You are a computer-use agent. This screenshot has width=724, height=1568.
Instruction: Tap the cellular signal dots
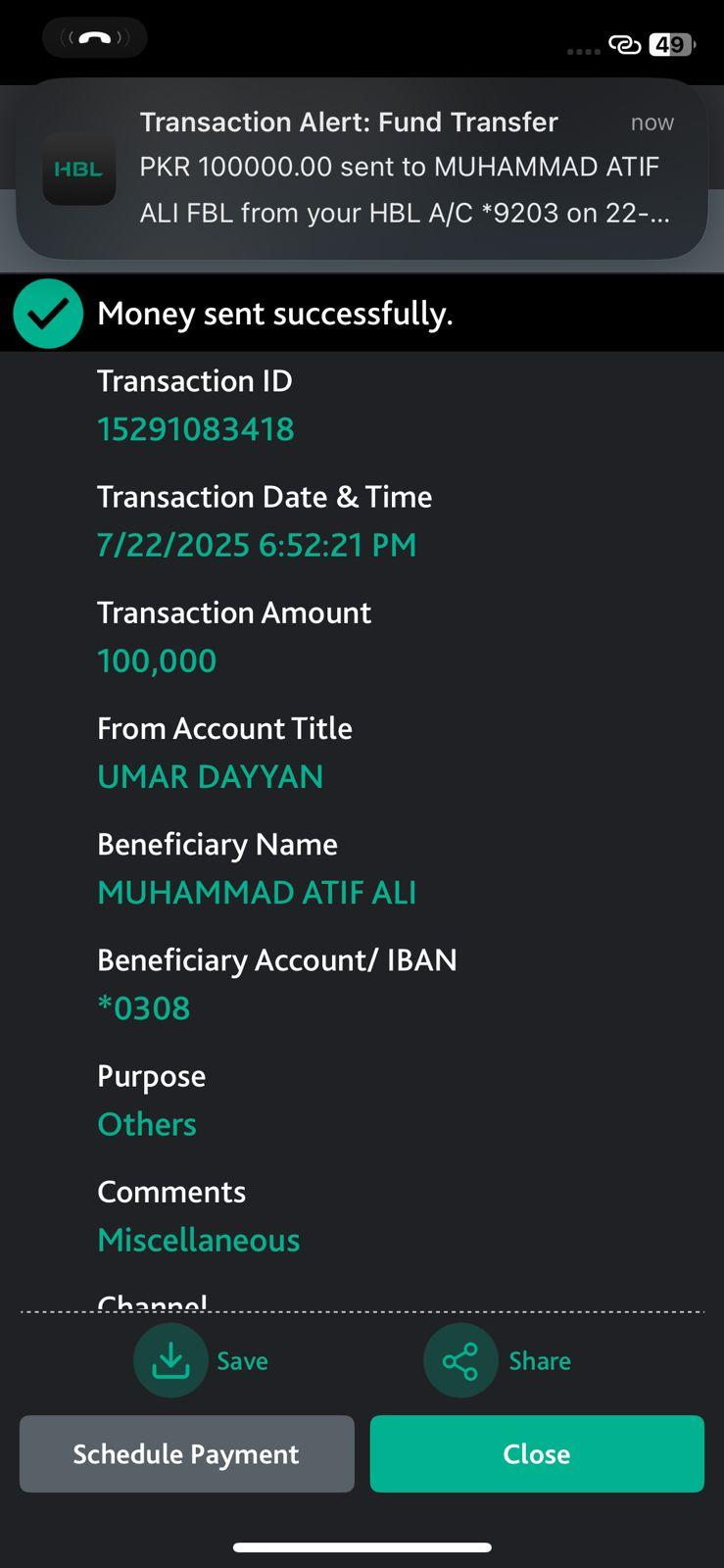pos(583,51)
